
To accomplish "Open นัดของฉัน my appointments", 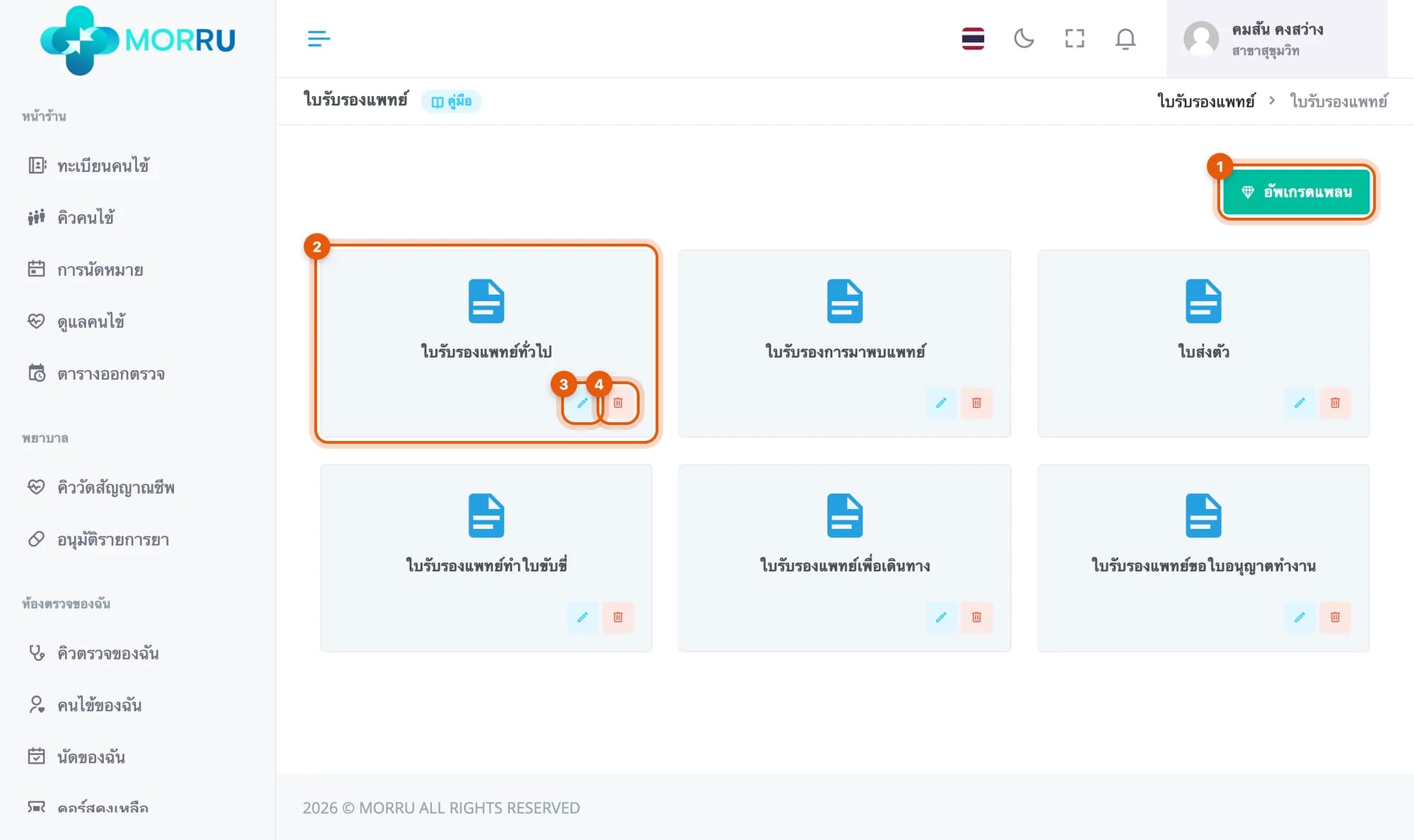I will (76, 757).
